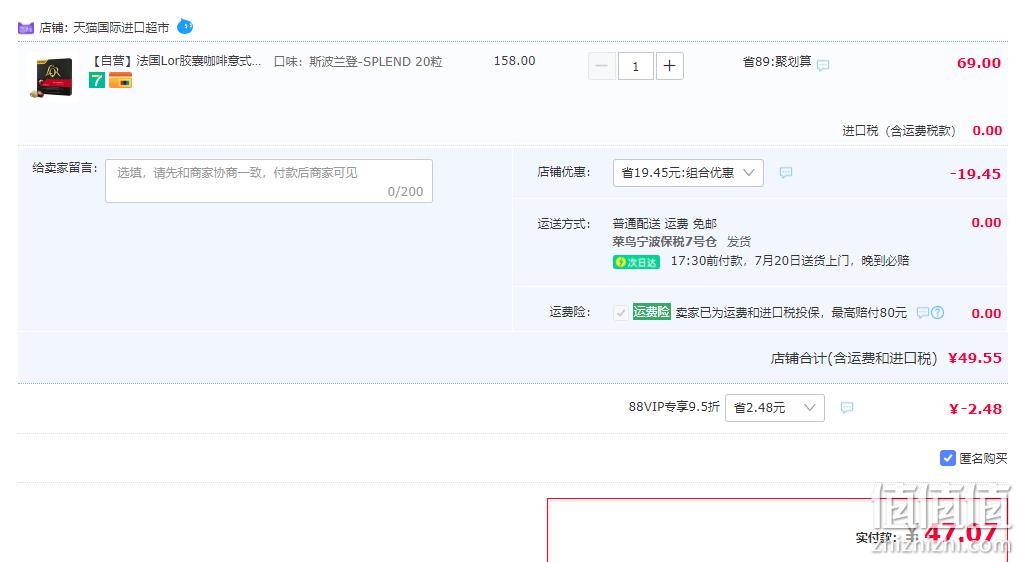Open the comment icon after 最高赔付80元
This screenshot has height=562, width=1021.
coord(923,313)
